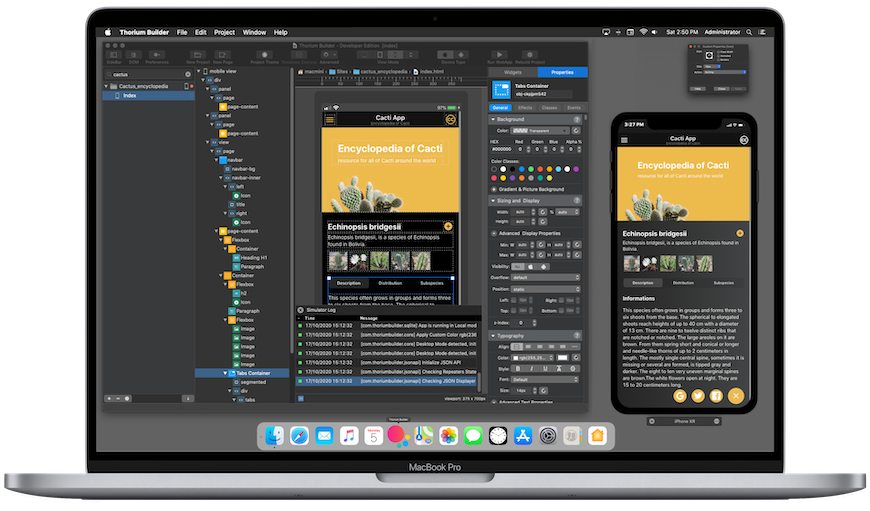Viewport: 870px width, 511px height.
Task: Apply underline text style
Action: click(545, 368)
